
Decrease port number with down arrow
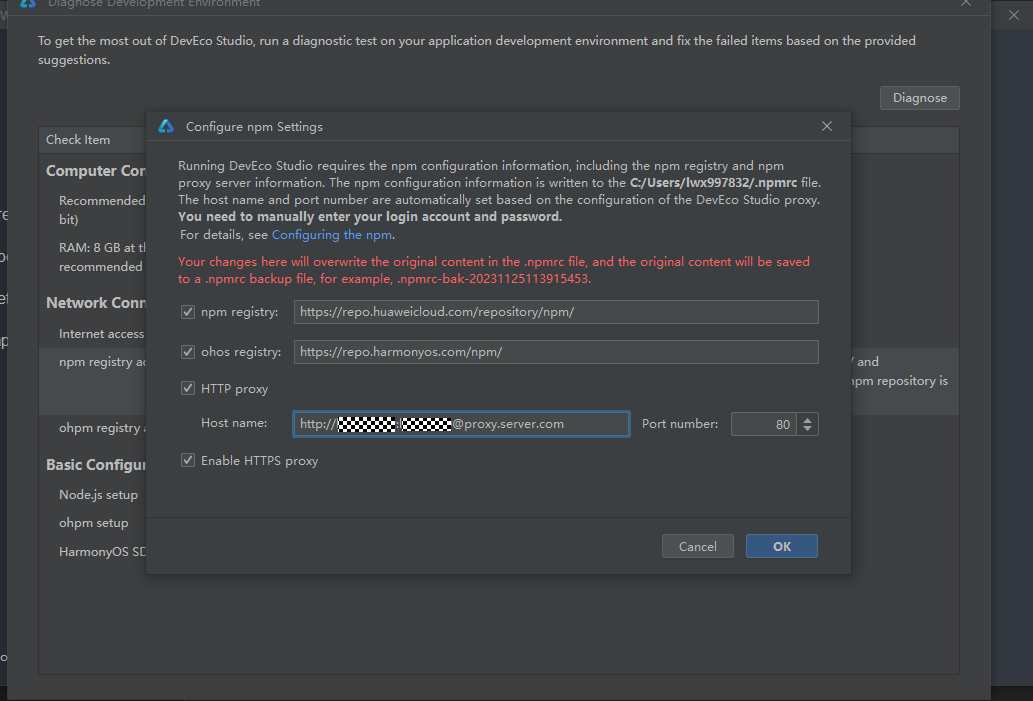click(x=808, y=429)
